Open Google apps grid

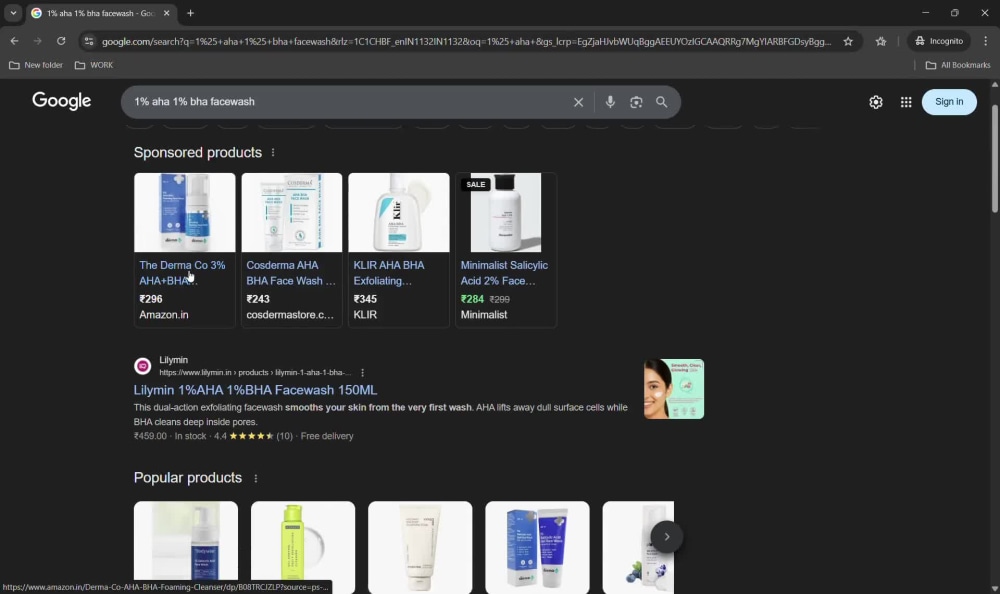pyautogui.click(x=906, y=102)
